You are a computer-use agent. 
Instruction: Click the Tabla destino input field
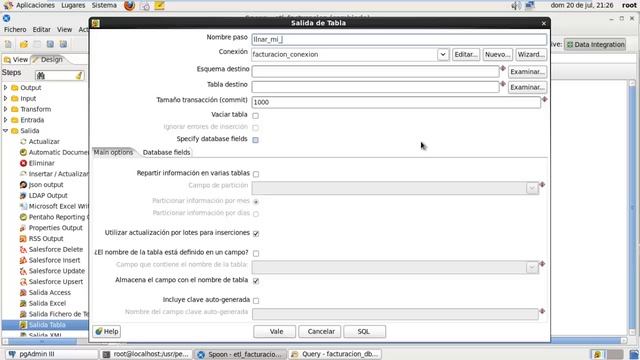[376, 87]
